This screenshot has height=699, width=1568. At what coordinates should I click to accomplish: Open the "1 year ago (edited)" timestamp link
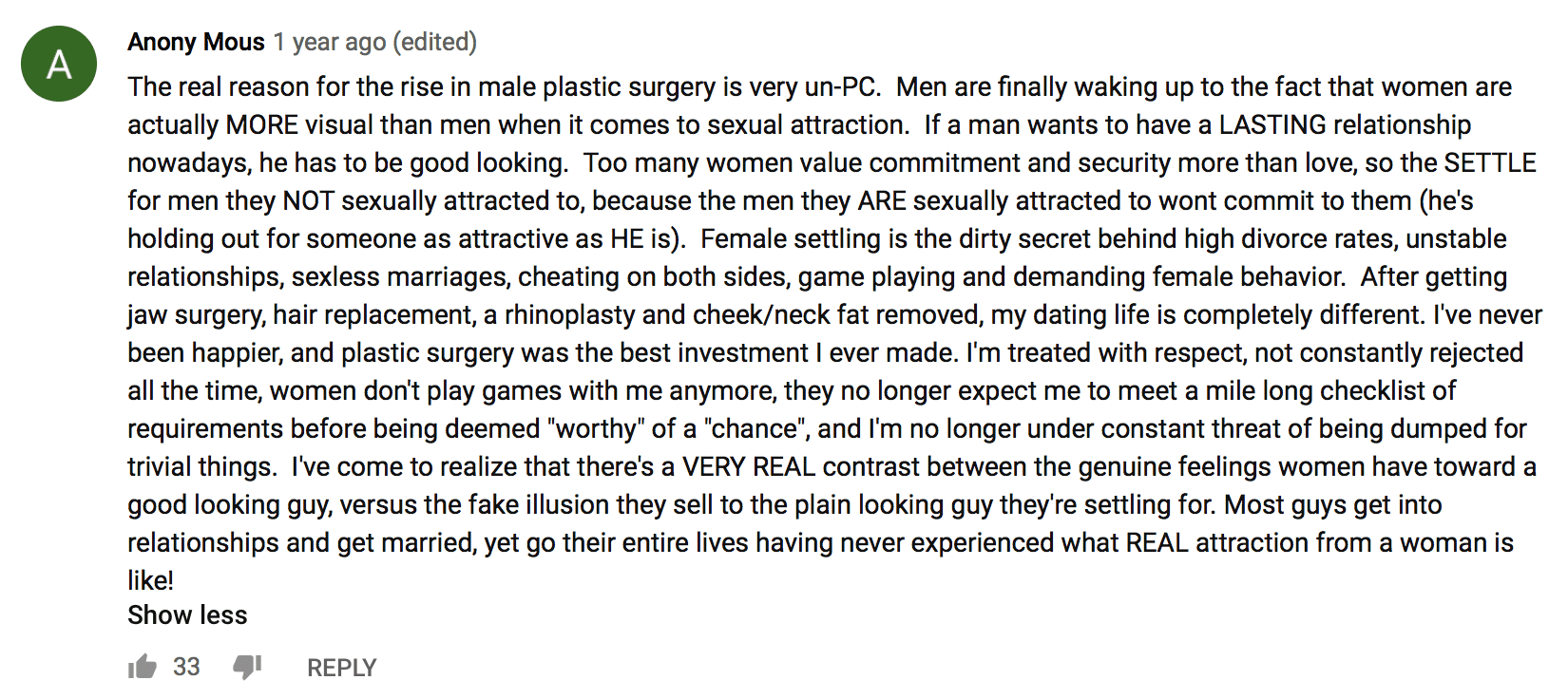(375, 42)
